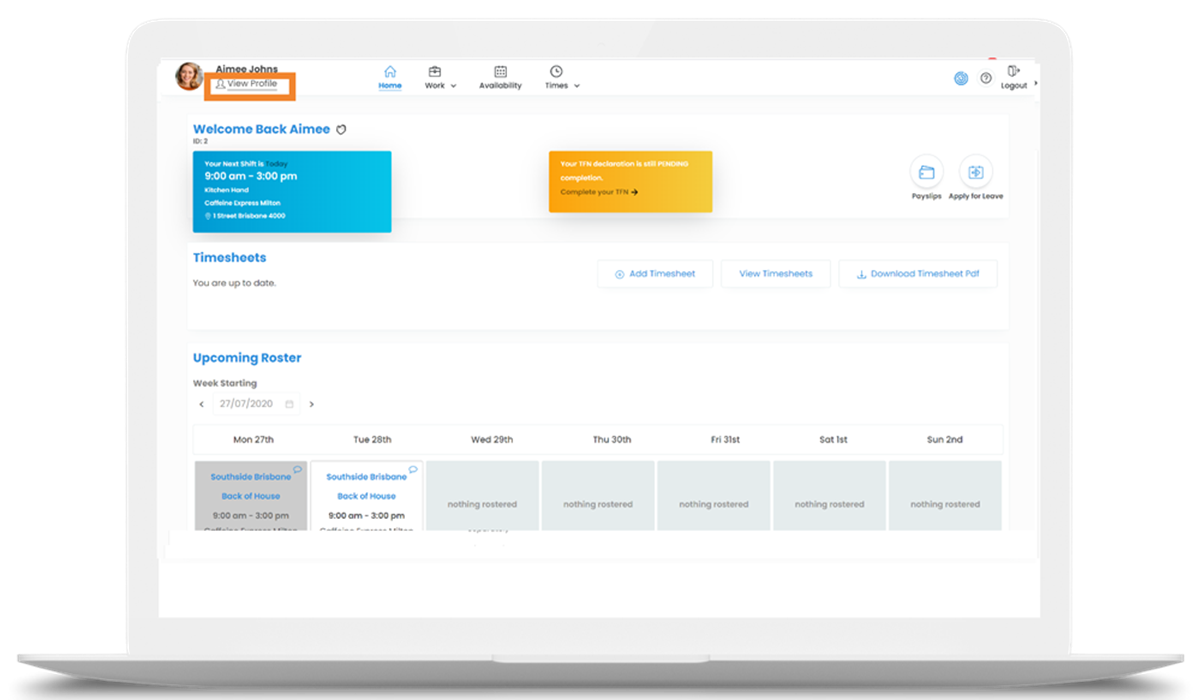Image resolution: width=1201 pixels, height=700 pixels.
Task: Open the blue Next Shift card
Action: [292, 192]
